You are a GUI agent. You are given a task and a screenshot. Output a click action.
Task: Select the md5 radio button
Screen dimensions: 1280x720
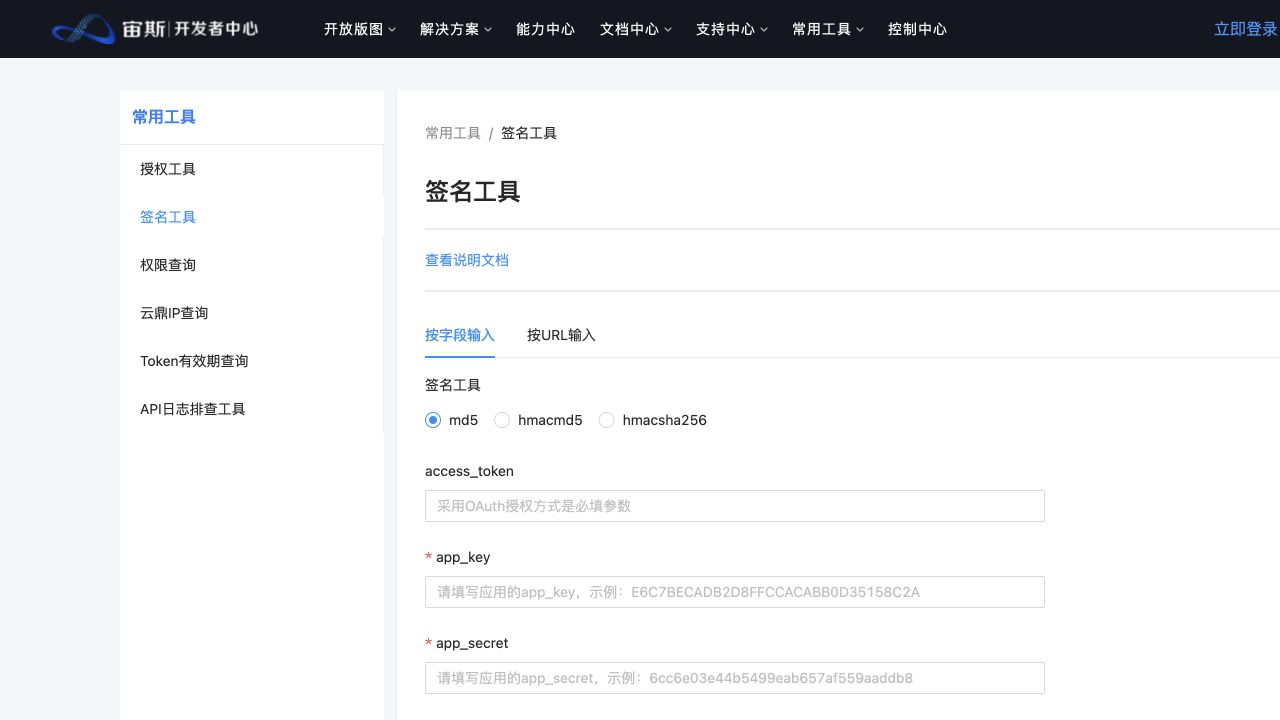(433, 420)
